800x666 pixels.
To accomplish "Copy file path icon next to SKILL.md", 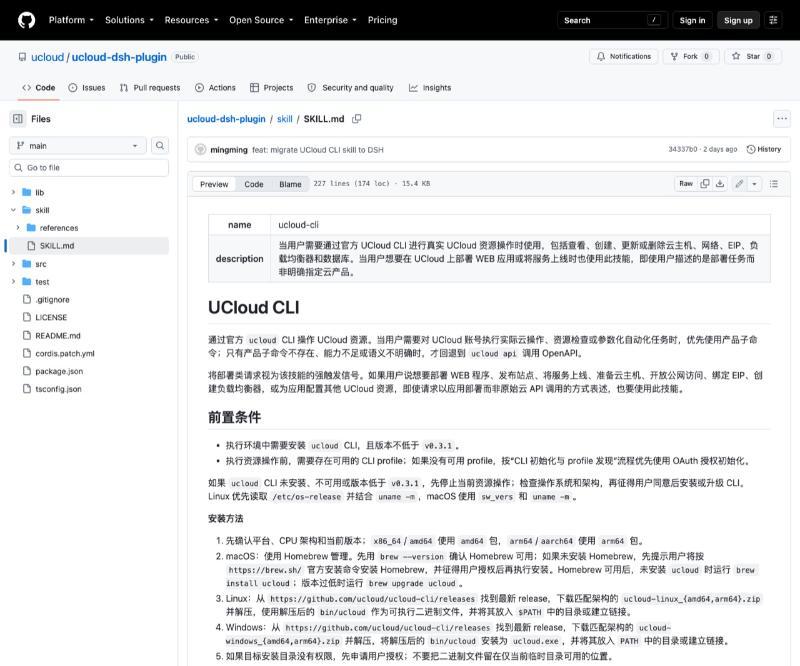I will (357, 118).
